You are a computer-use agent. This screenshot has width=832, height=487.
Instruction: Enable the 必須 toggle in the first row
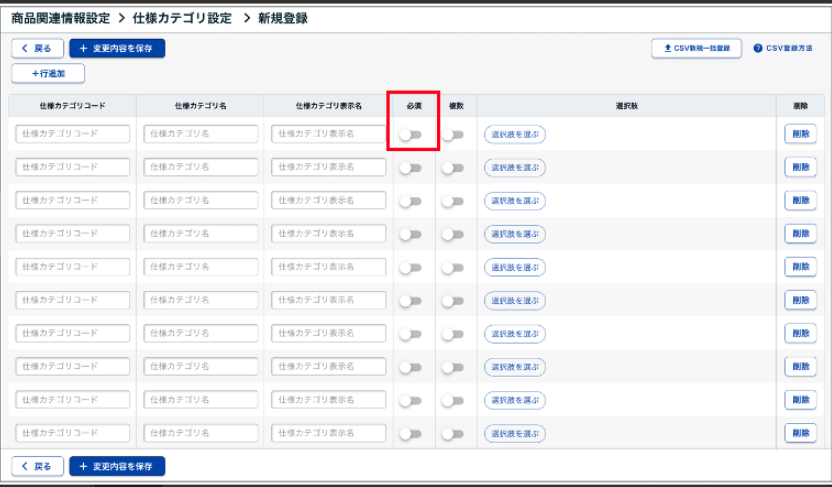pyautogui.click(x=410, y=135)
